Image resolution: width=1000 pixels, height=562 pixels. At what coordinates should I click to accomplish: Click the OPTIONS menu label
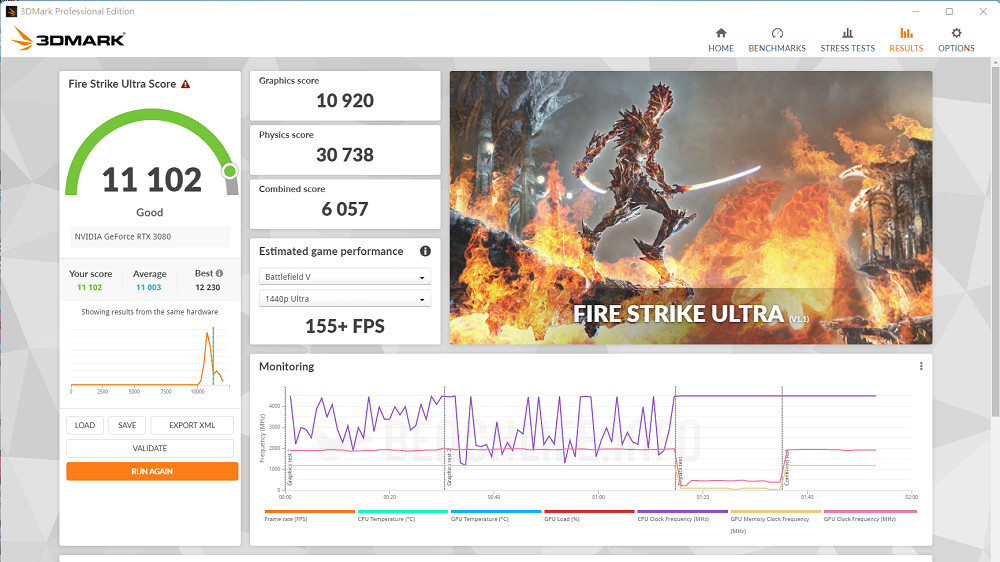pyautogui.click(x=956, y=48)
